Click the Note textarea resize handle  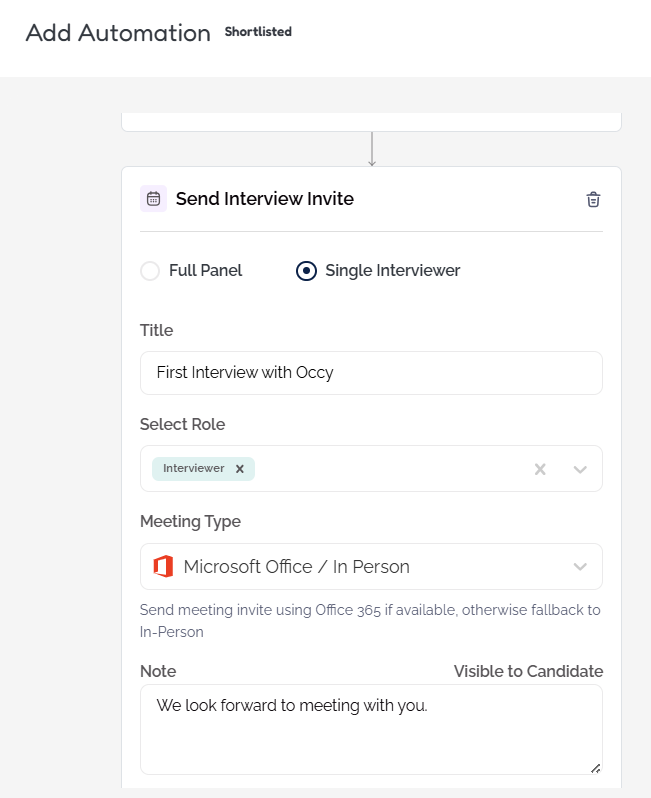tap(595, 767)
